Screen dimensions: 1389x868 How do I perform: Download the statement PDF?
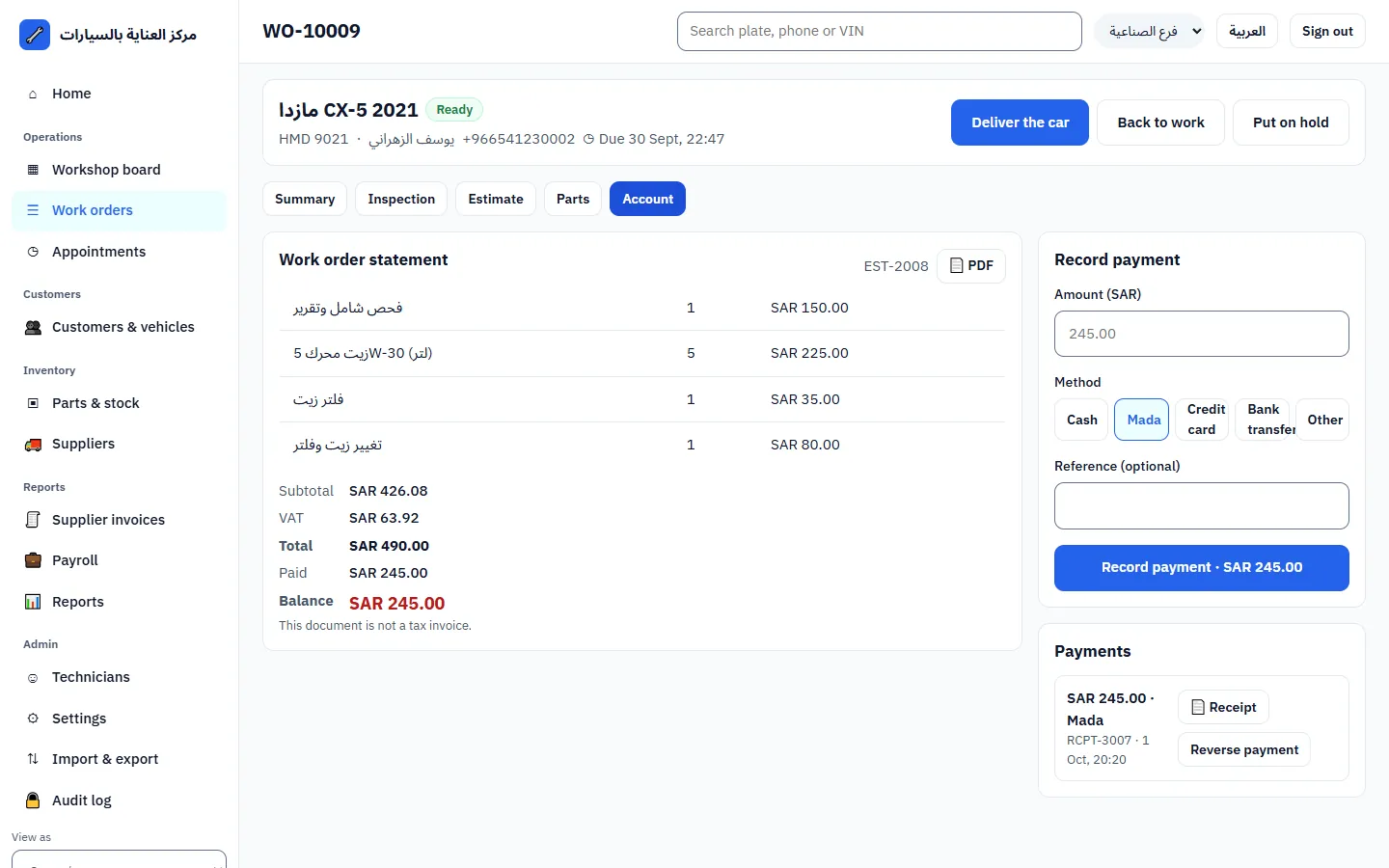pyautogui.click(x=971, y=265)
